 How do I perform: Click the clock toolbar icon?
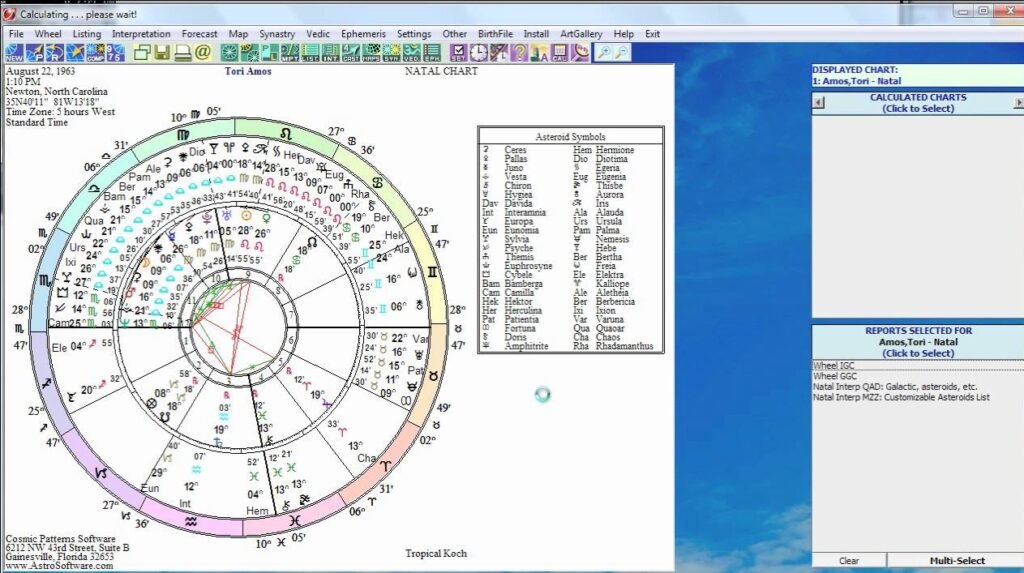[x=478, y=53]
